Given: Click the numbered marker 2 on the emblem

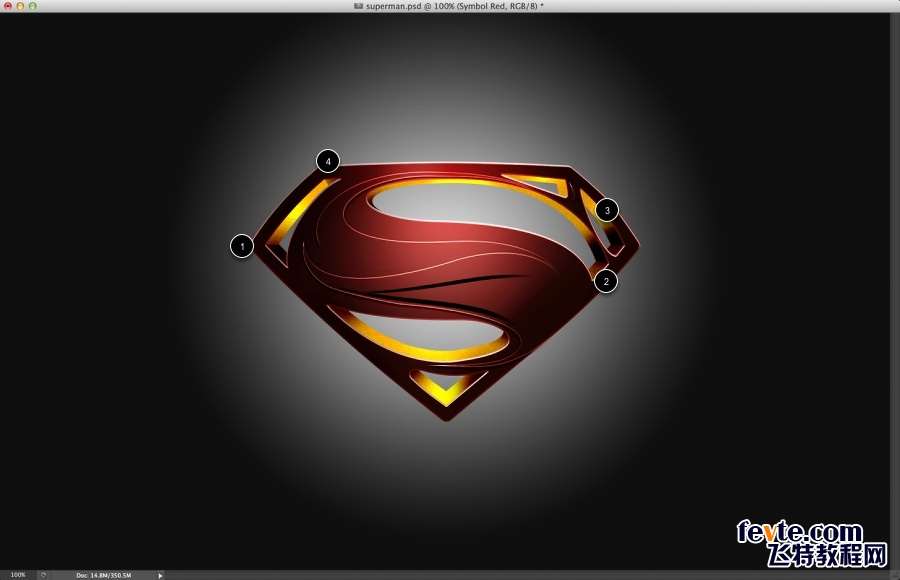Looking at the screenshot, I should pos(605,282).
